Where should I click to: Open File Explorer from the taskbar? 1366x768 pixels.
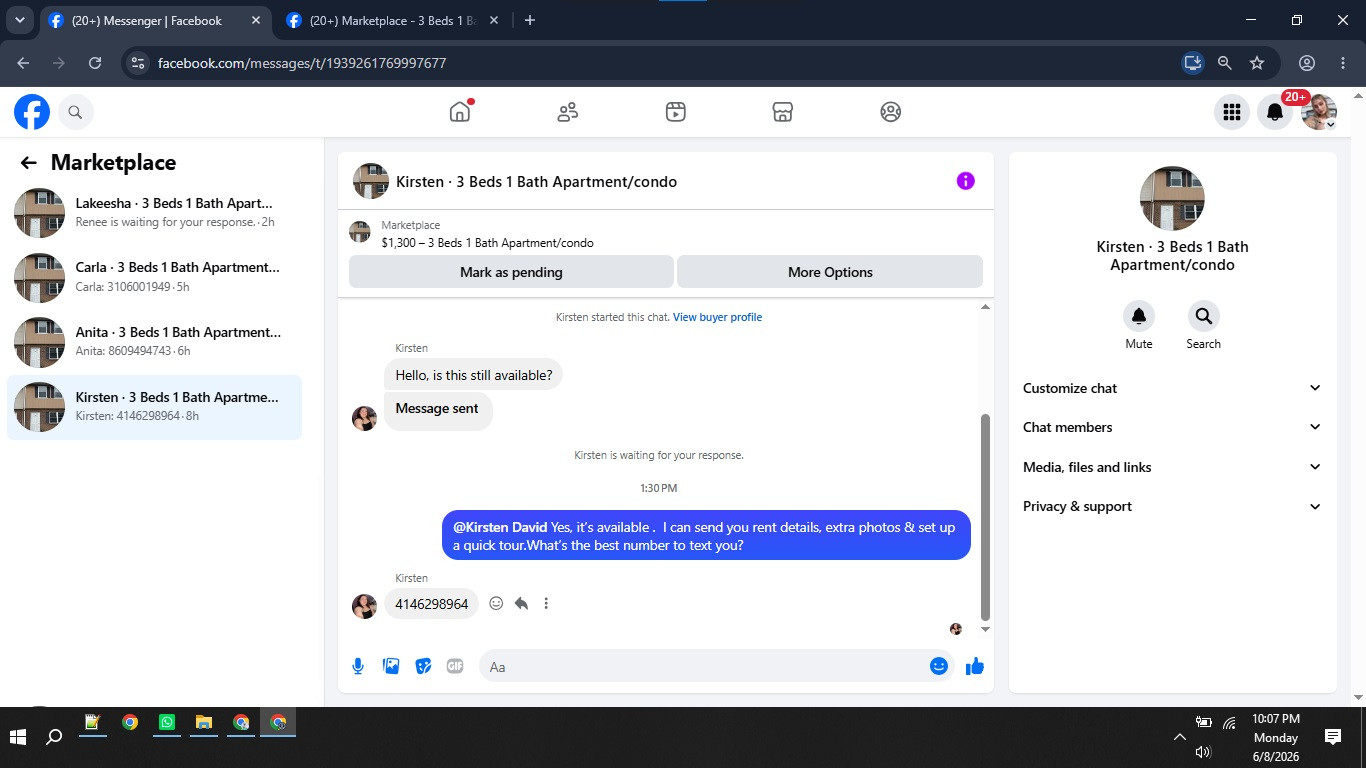204,722
